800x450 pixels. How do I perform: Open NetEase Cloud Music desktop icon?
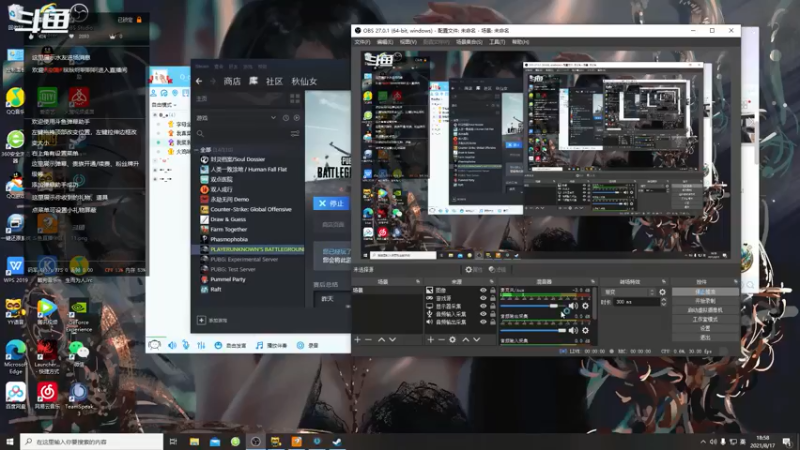(47, 396)
